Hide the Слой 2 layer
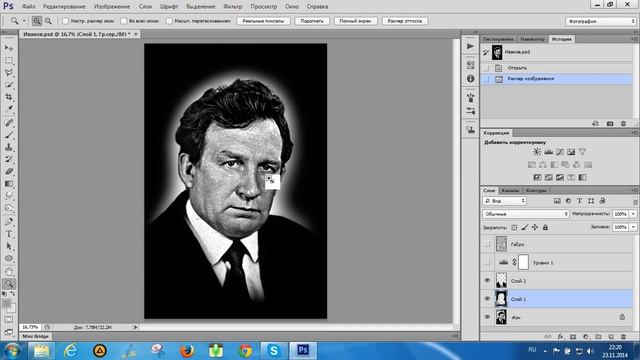The height and width of the screenshot is (360, 640). coord(487,280)
